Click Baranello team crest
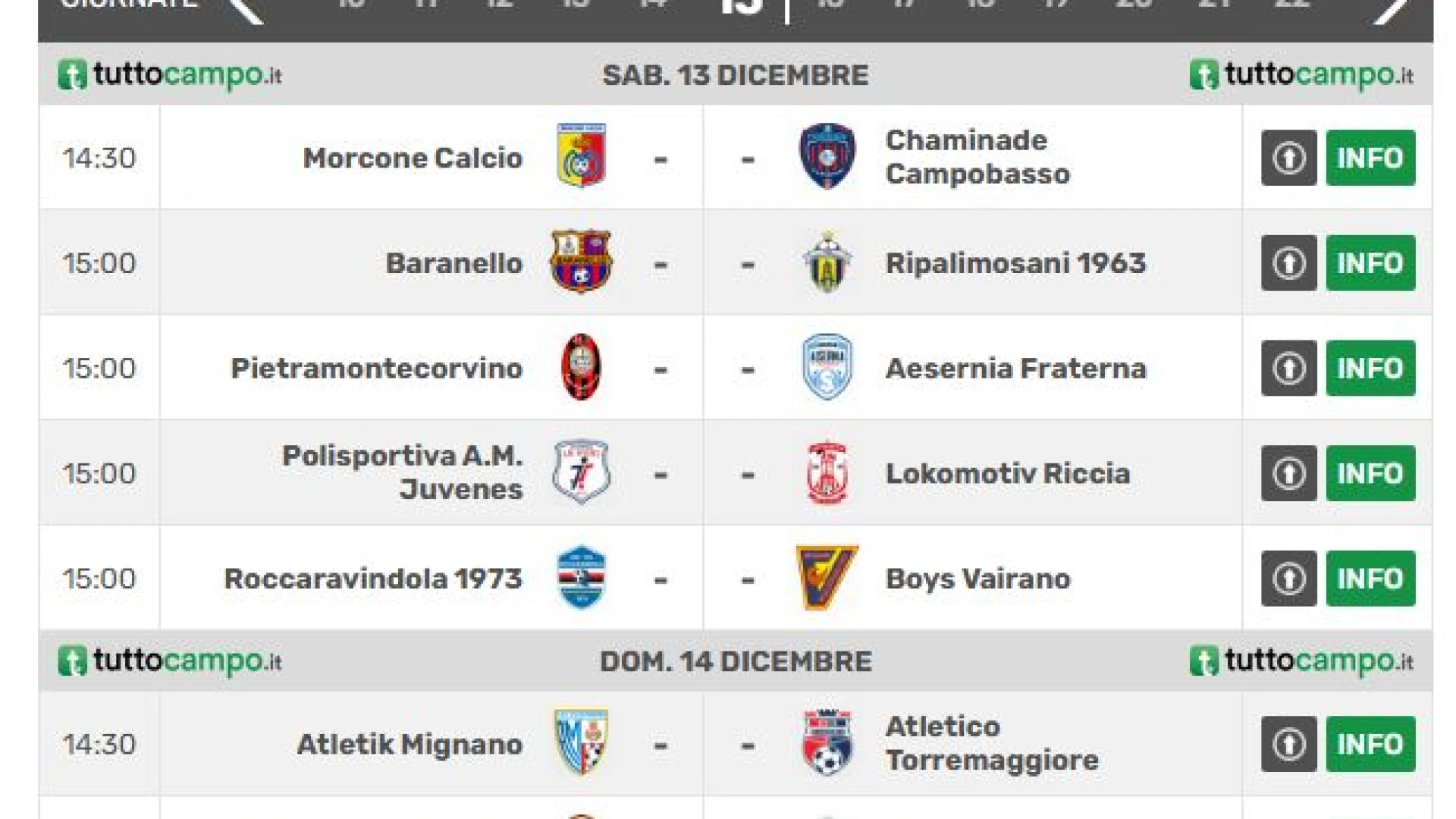 pyautogui.click(x=581, y=262)
